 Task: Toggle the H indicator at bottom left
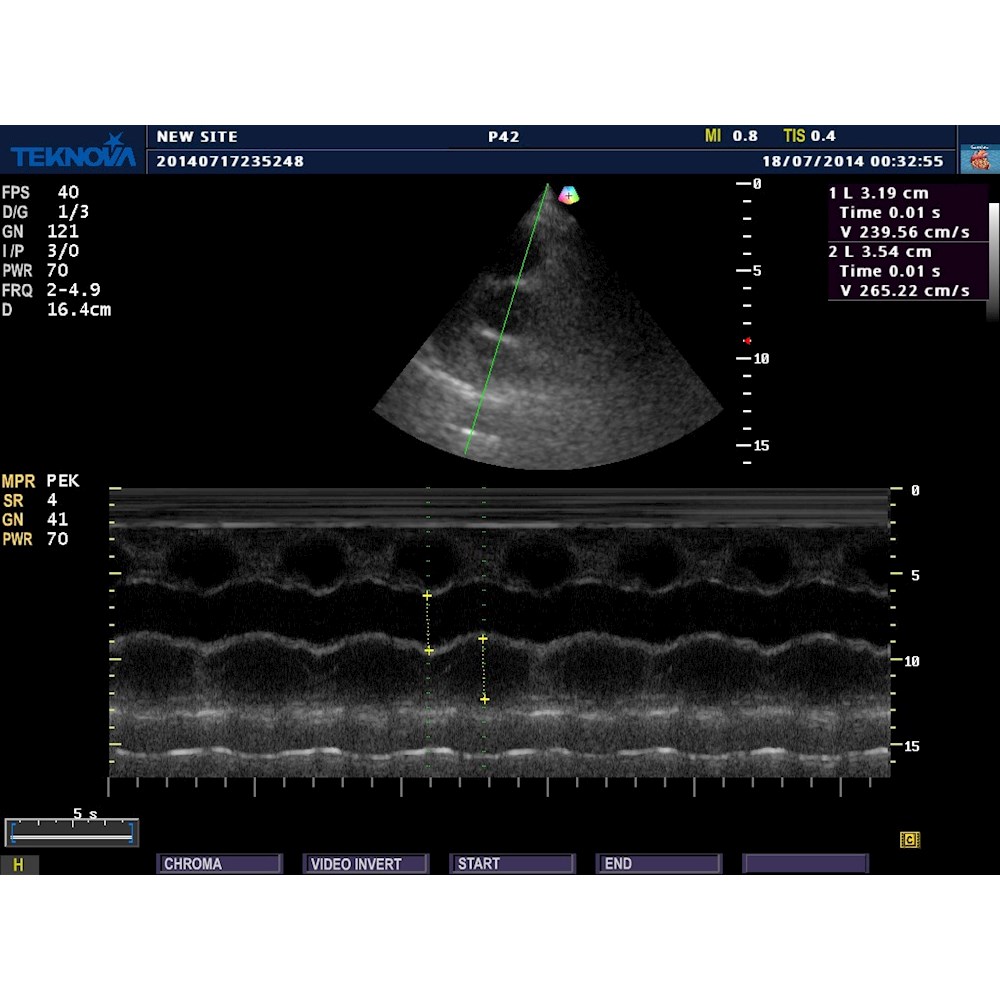click(19, 865)
